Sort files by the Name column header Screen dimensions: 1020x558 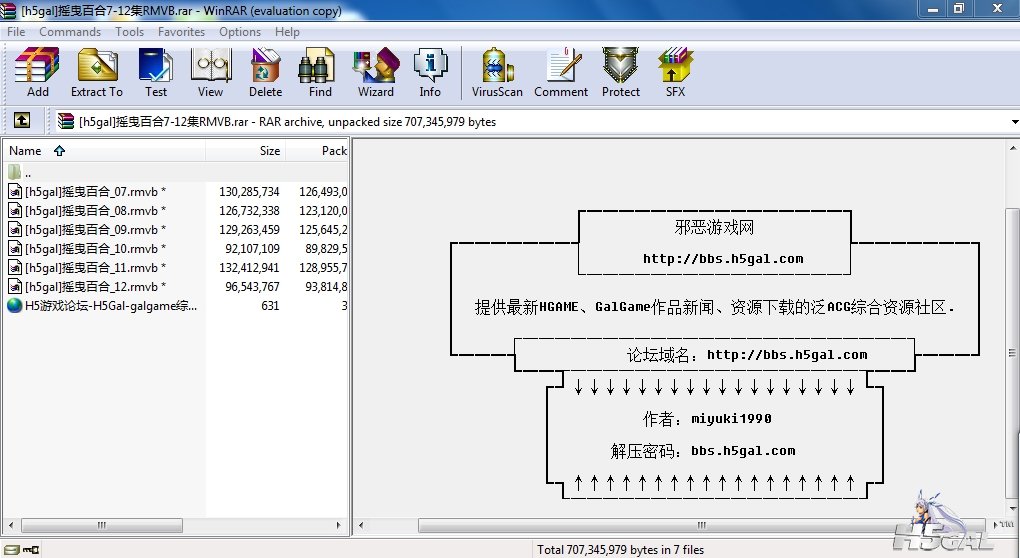click(x=104, y=151)
